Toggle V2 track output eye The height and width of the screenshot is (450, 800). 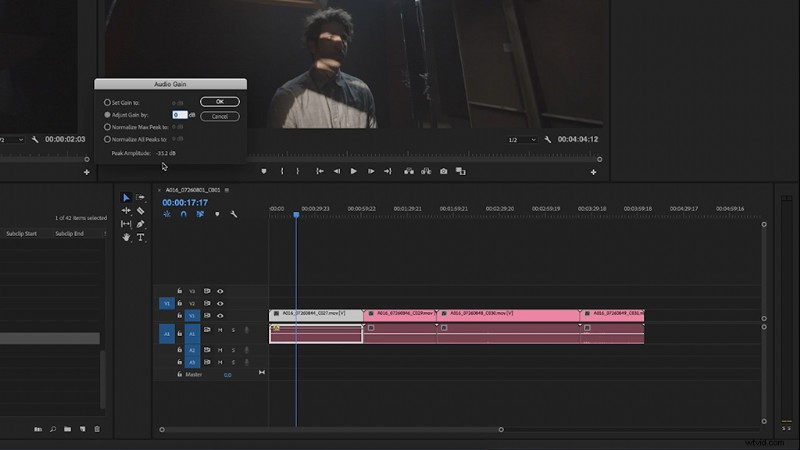pyautogui.click(x=220, y=304)
